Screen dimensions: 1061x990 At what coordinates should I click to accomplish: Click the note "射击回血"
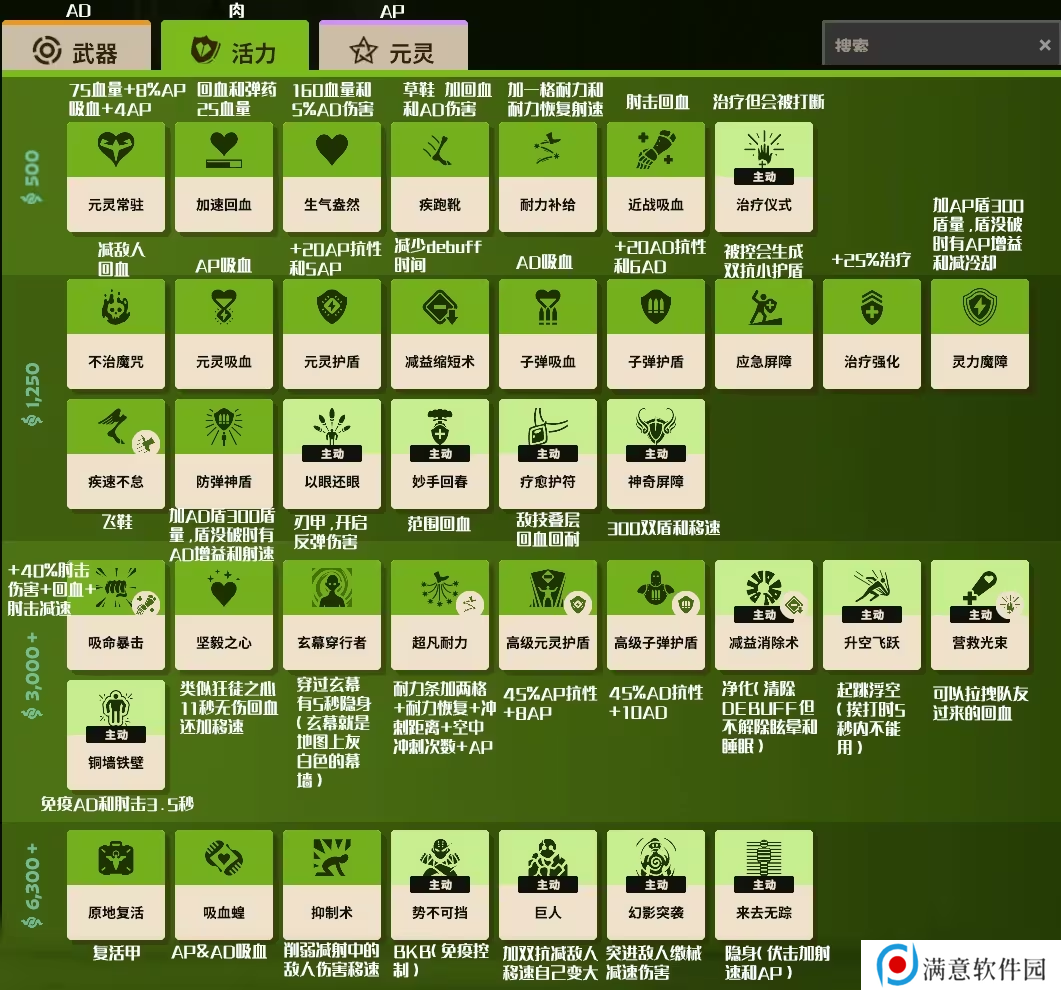click(657, 102)
